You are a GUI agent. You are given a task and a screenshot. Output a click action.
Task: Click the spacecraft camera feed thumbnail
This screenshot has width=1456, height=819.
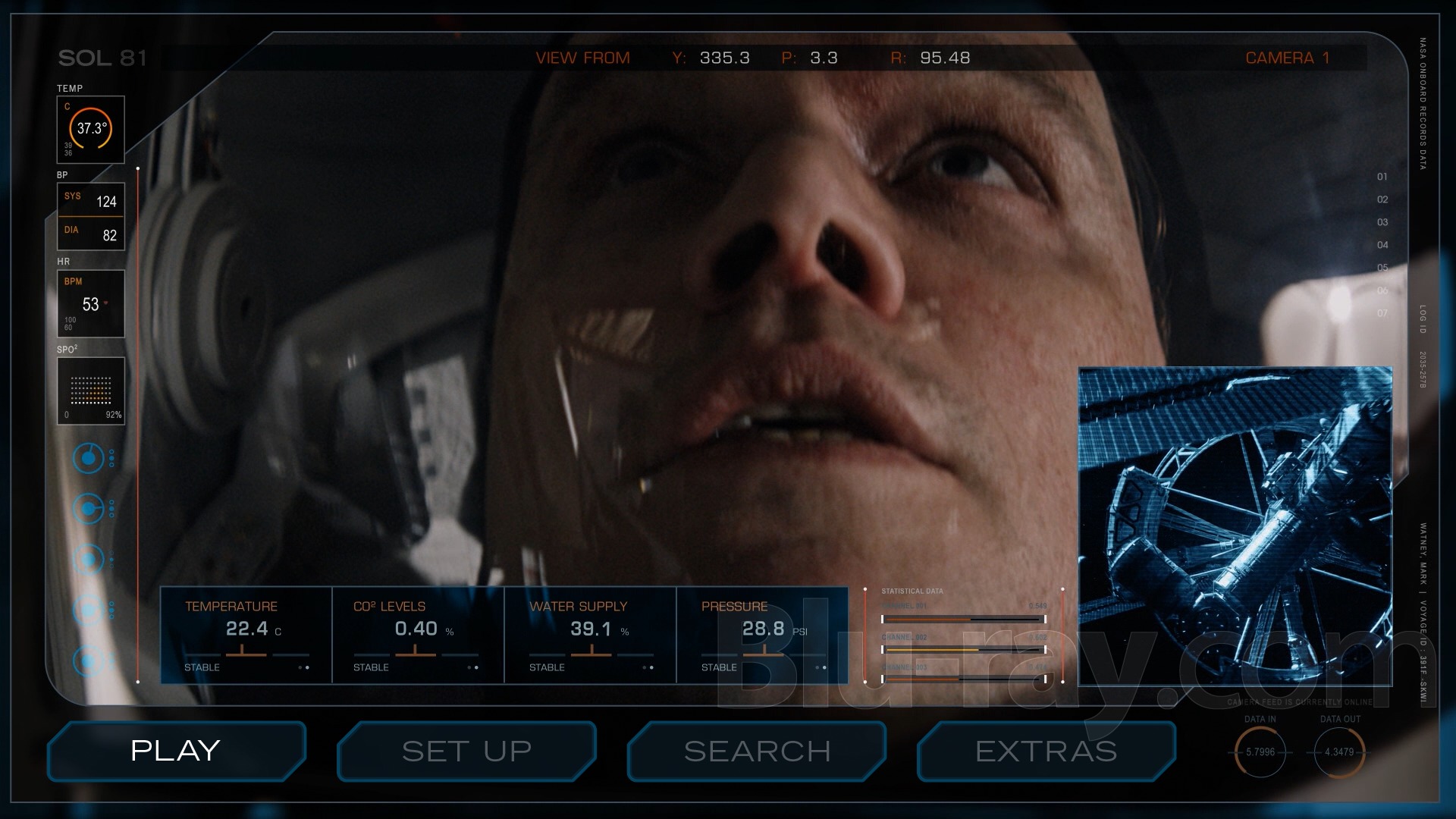(x=1235, y=526)
